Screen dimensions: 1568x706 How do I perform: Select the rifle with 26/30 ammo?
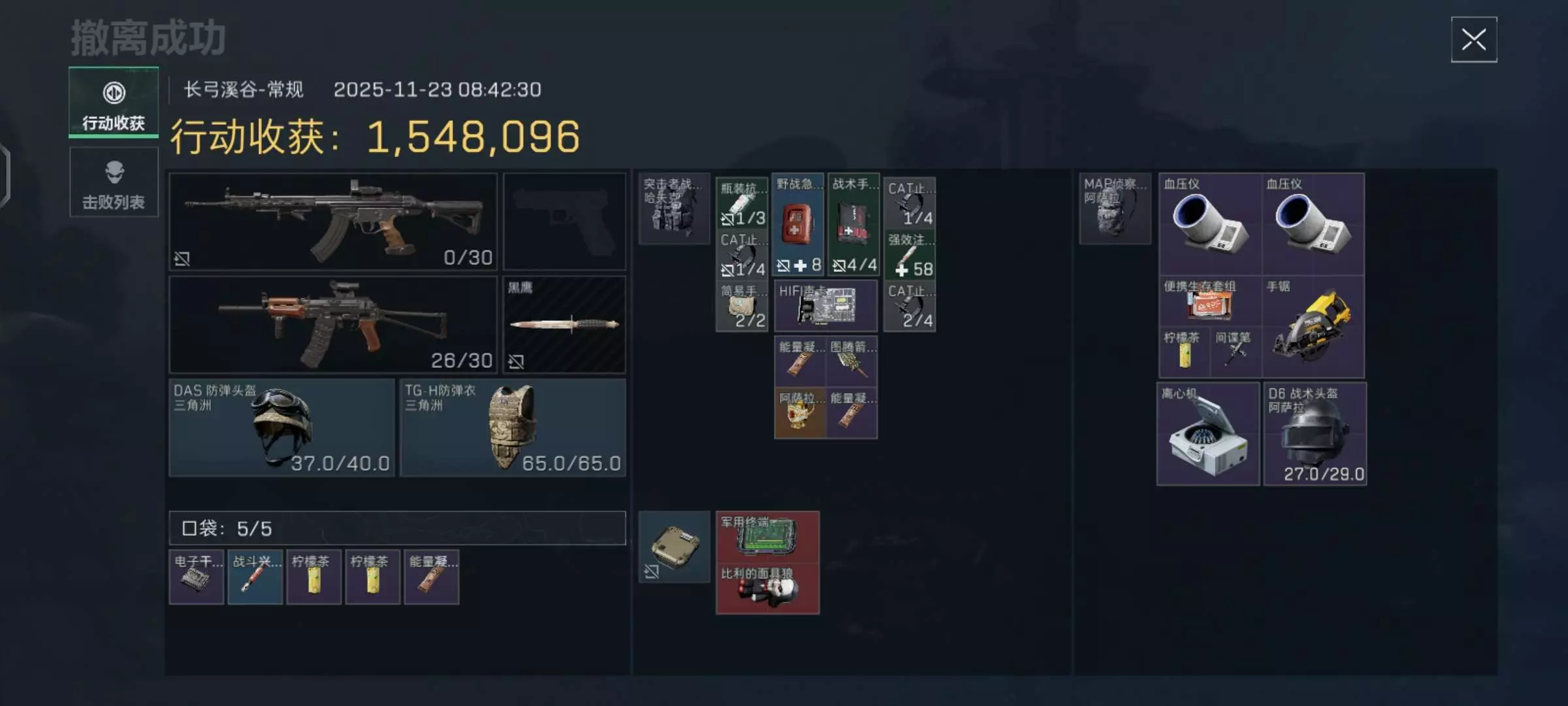pos(333,324)
